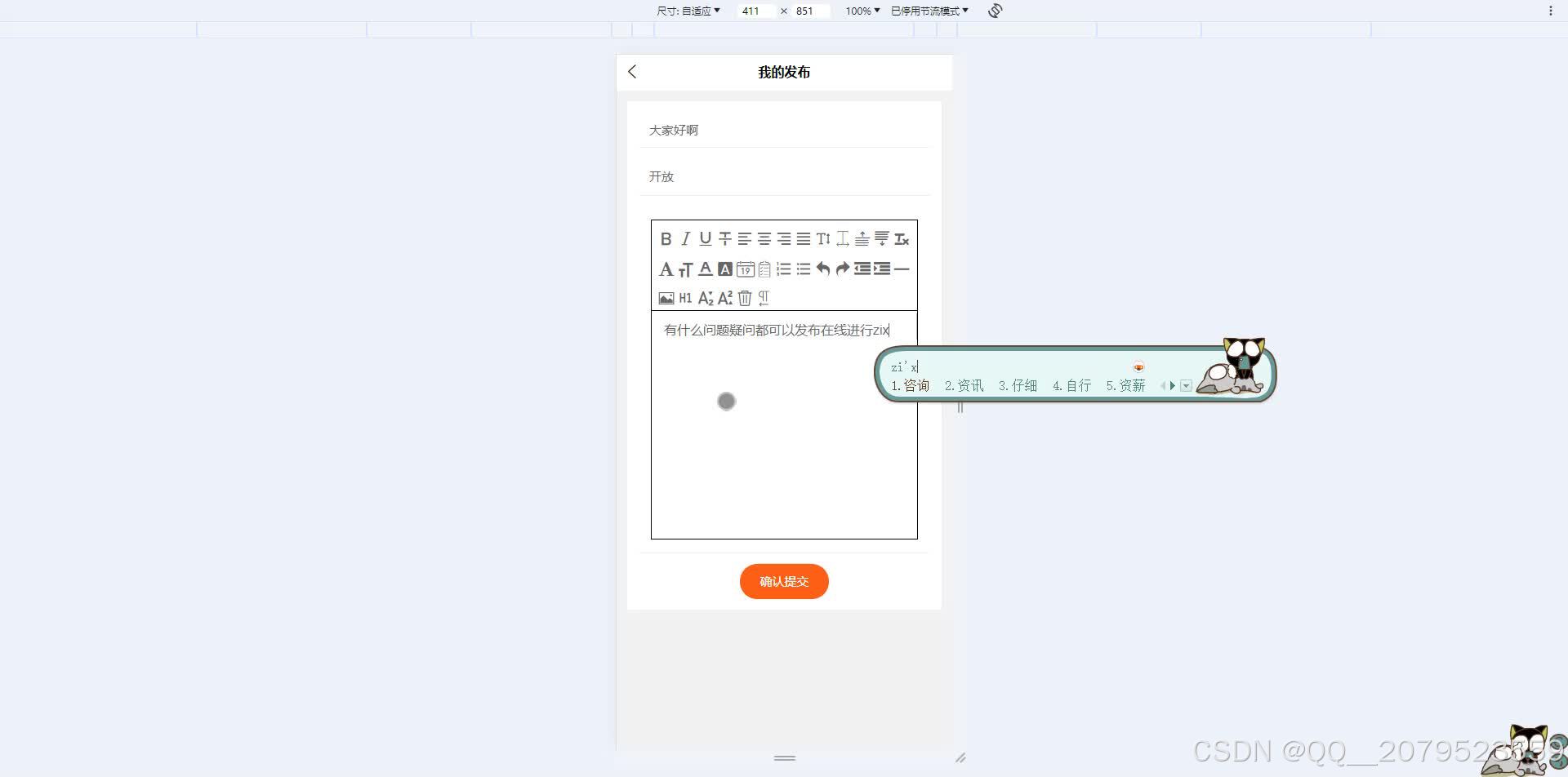Toggle italic formatting in the editor
This screenshot has height=777, width=1568.
point(685,239)
